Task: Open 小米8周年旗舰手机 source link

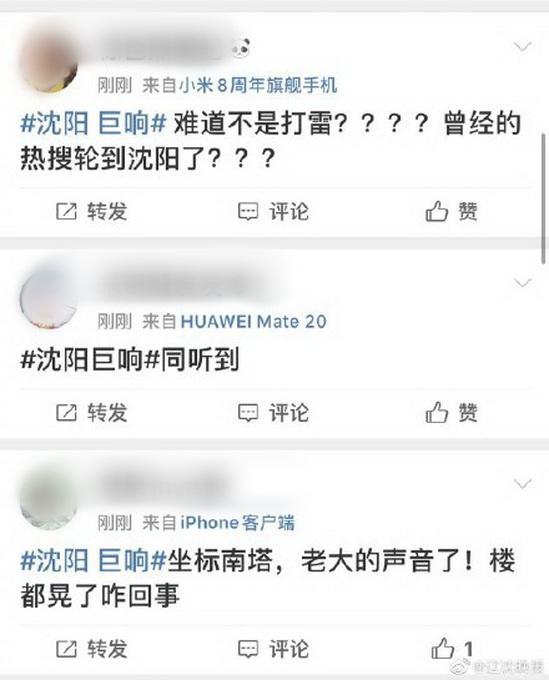Action: [258, 85]
